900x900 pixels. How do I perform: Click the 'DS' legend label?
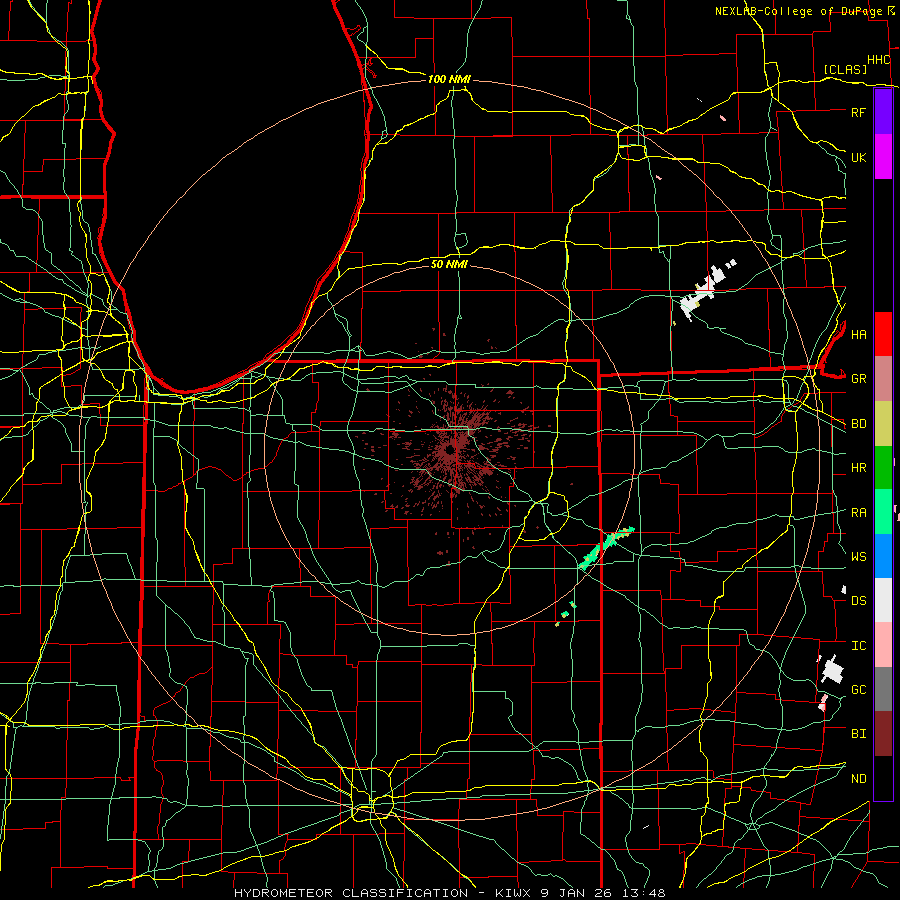(x=858, y=601)
